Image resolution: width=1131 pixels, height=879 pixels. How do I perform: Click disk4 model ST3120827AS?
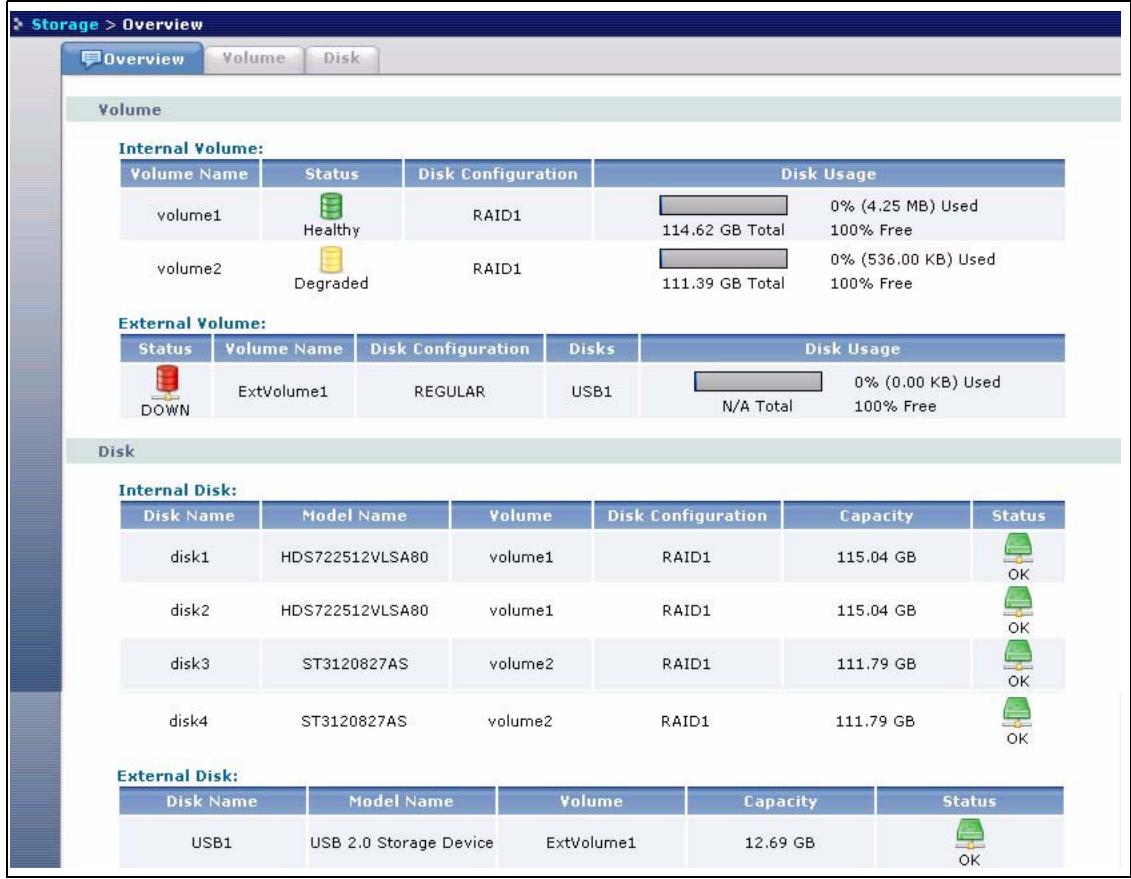coord(353,720)
